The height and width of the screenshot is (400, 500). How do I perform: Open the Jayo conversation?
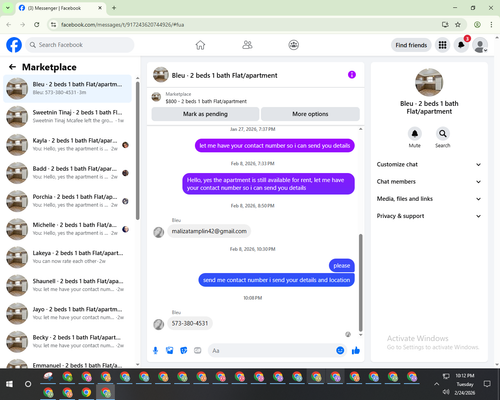(67, 314)
